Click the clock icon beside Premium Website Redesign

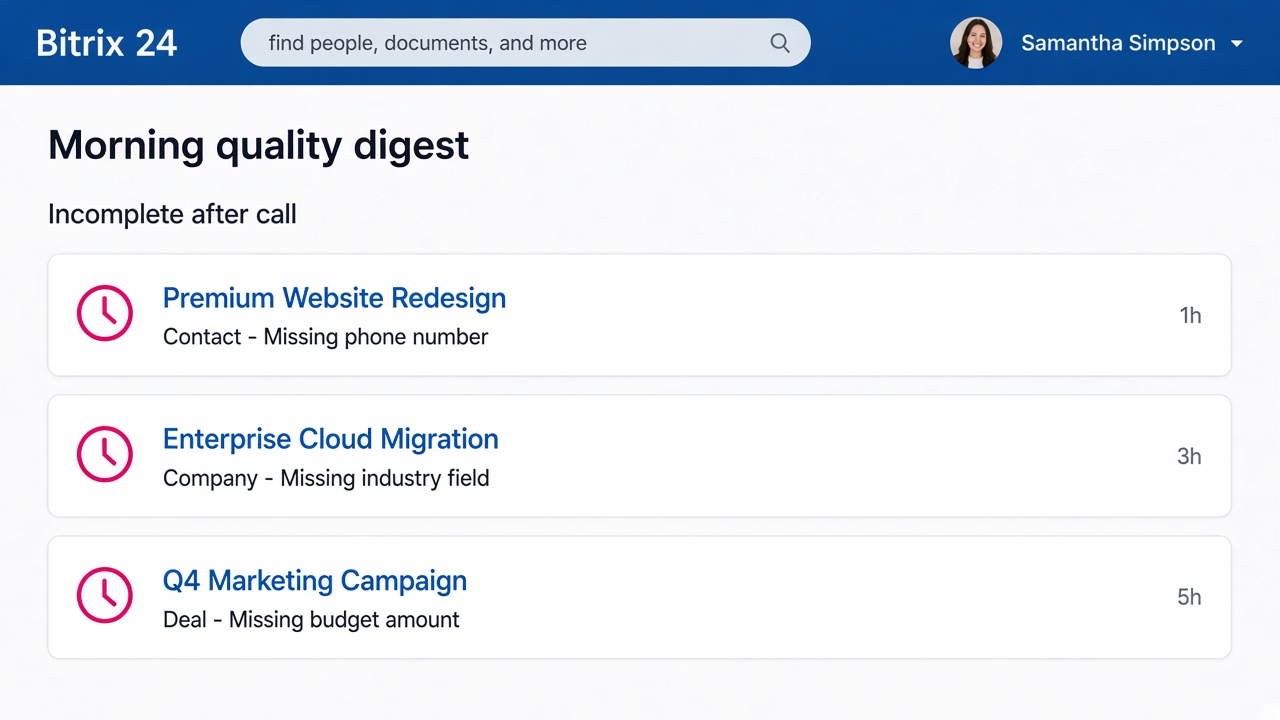point(105,313)
